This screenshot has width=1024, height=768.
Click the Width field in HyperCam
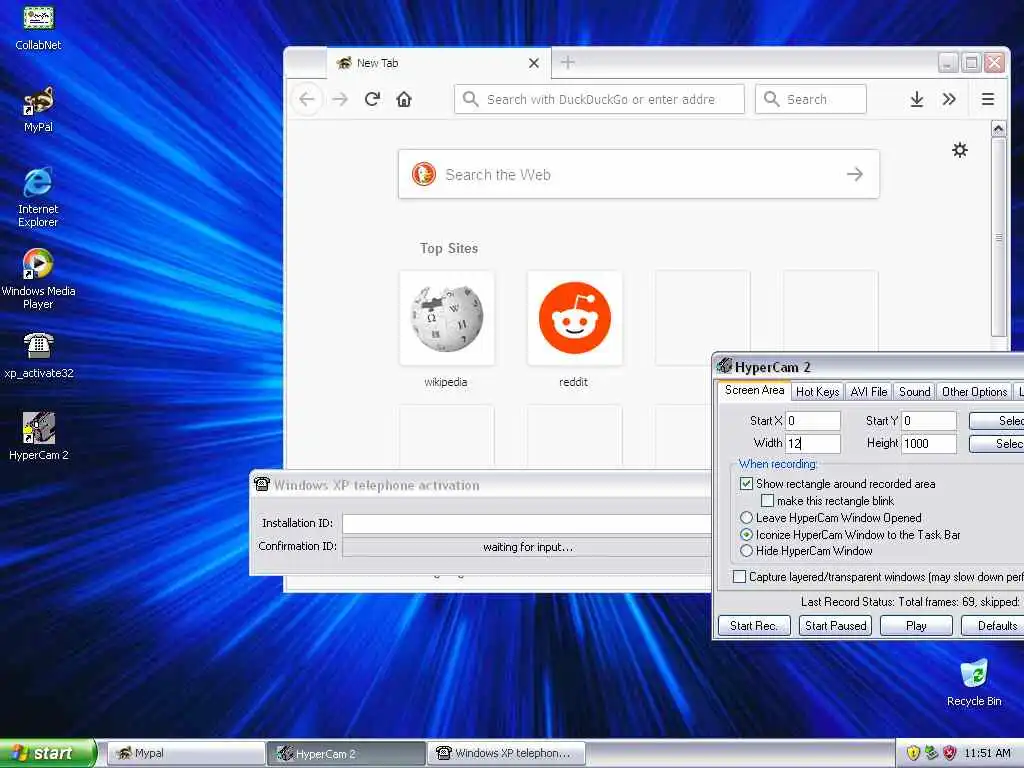(812, 443)
